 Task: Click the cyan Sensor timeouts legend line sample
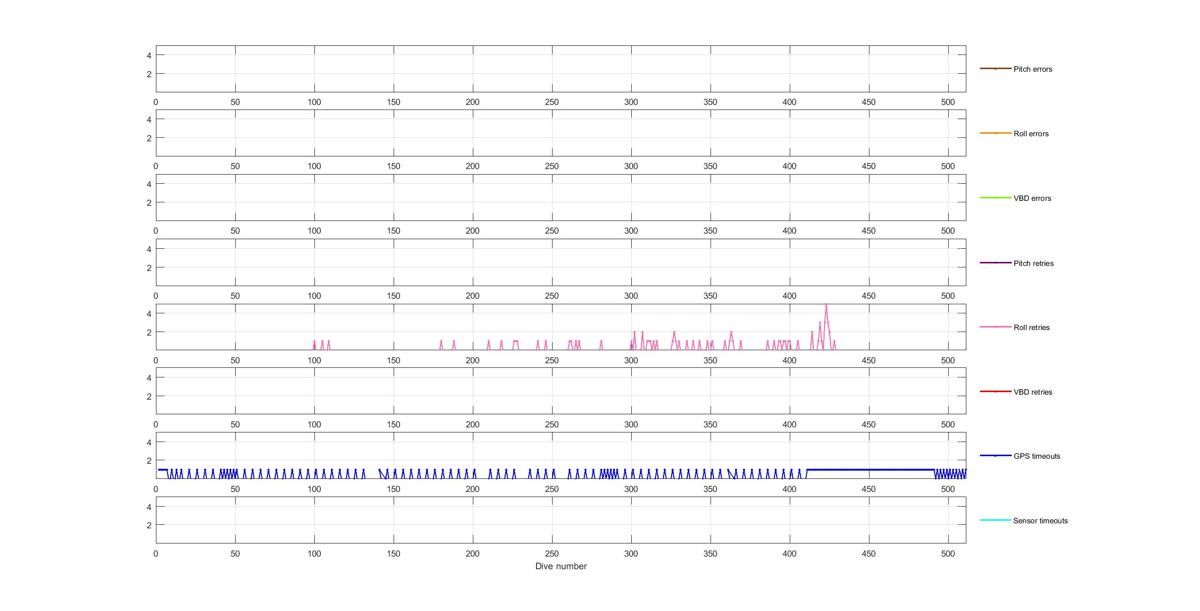[995, 520]
